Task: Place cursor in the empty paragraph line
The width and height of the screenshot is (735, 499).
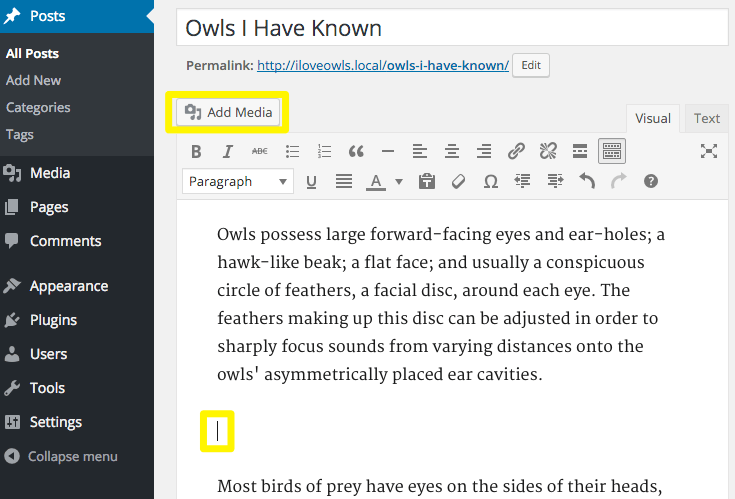Action: 217,431
